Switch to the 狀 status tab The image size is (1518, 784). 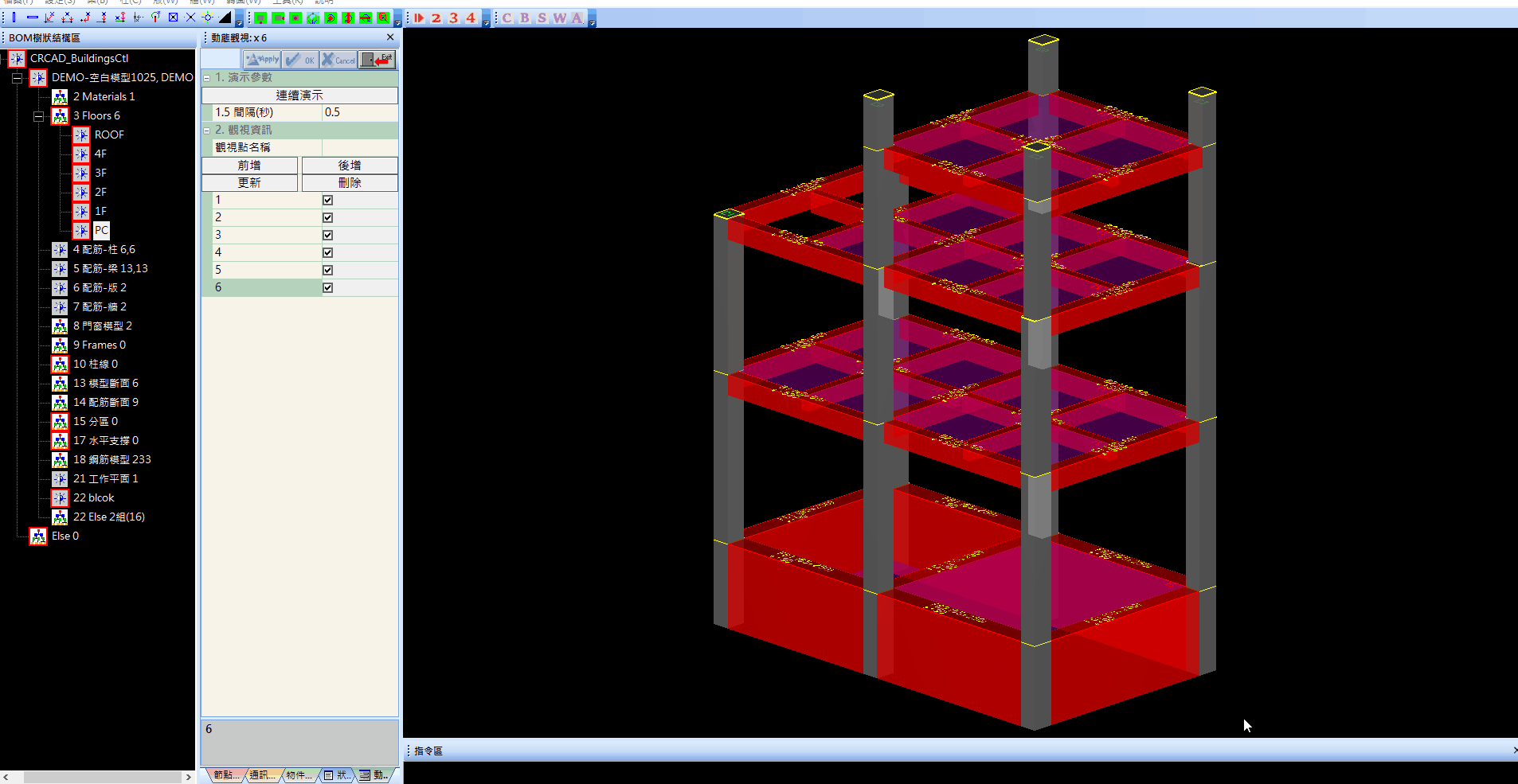(337, 774)
